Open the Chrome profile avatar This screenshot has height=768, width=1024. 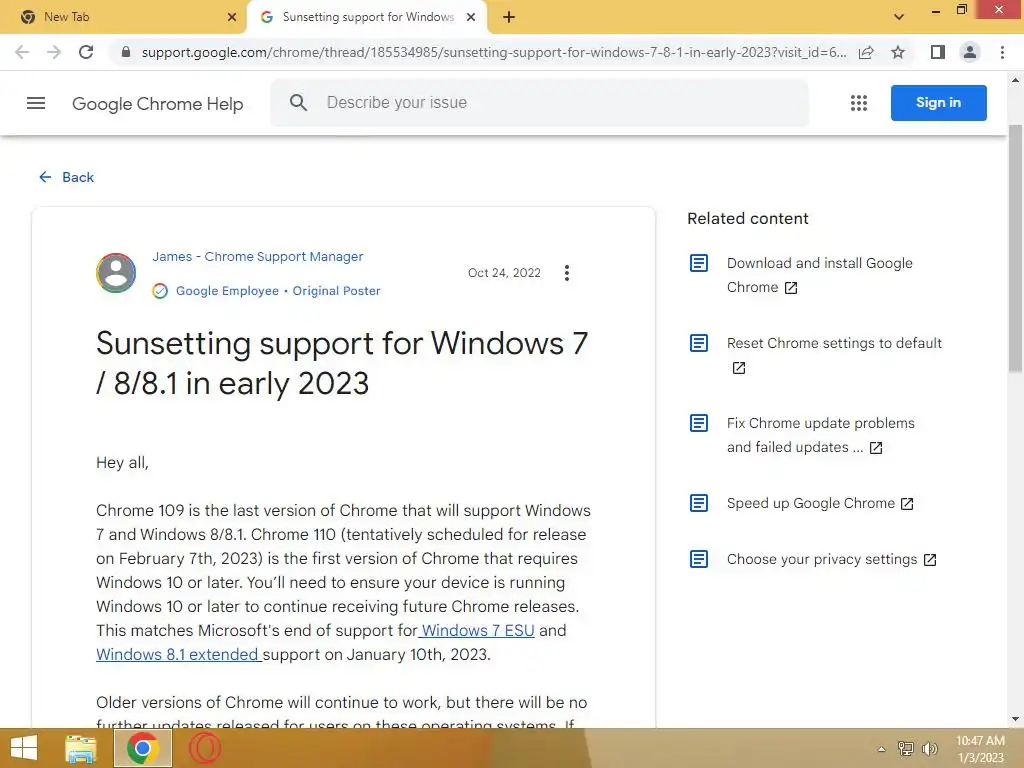point(970,52)
